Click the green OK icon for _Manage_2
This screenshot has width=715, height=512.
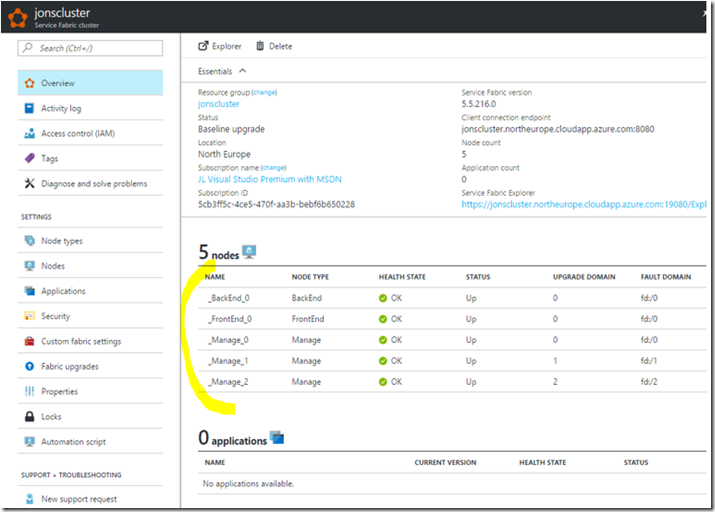click(x=383, y=382)
